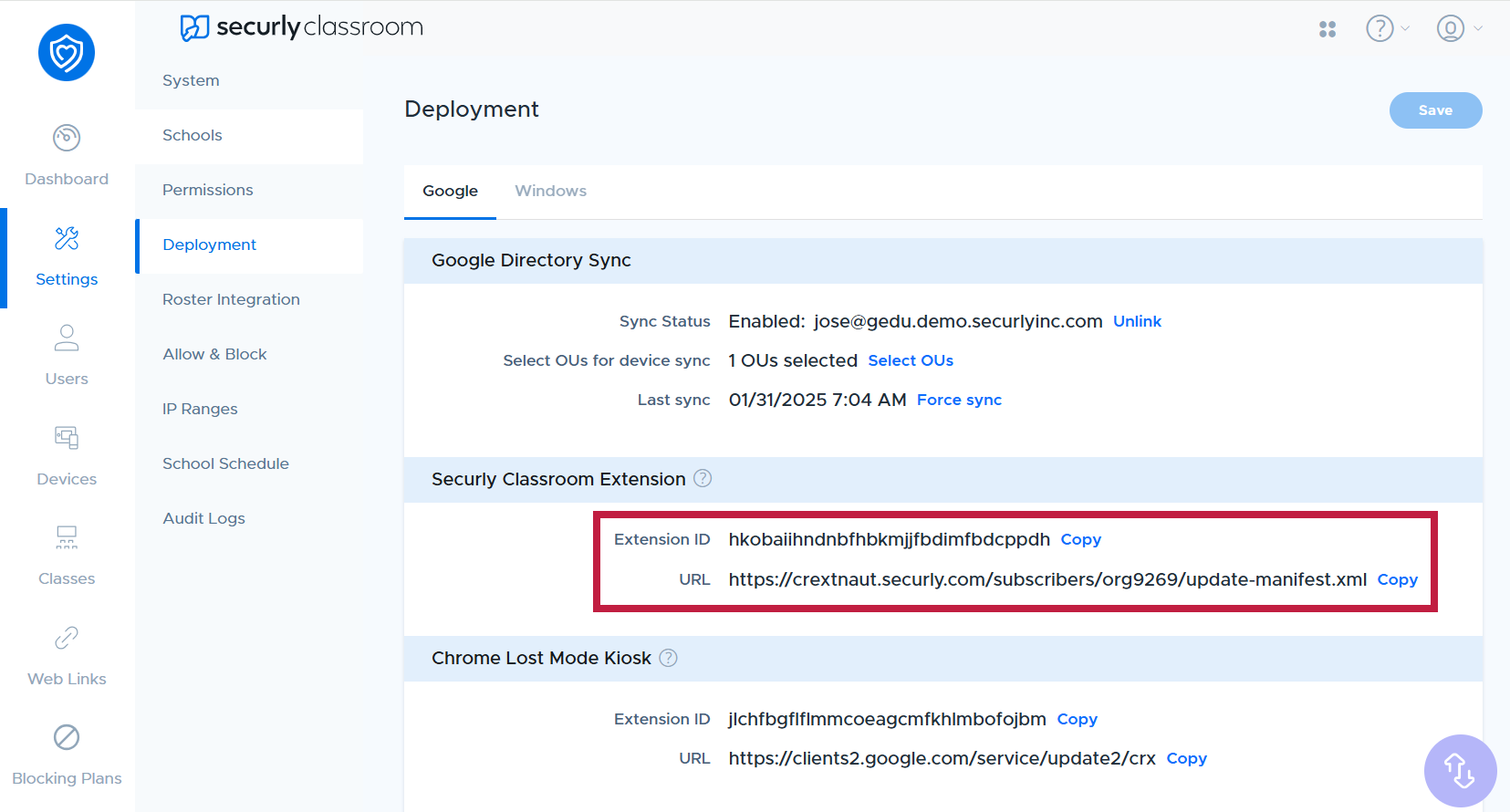Image resolution: width=1510 pixels, height=812 pixels.
Task: Click the '1 OUs selected' text
Action: point(793,360)
